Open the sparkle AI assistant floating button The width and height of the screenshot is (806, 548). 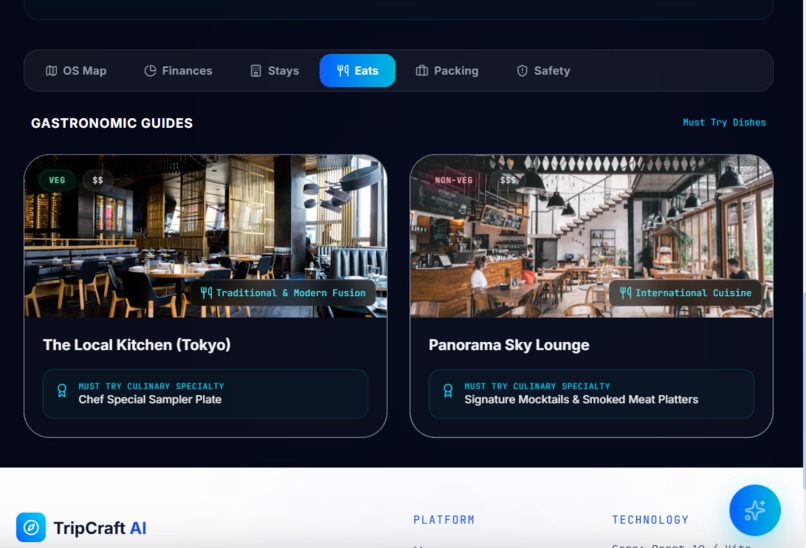755,510
